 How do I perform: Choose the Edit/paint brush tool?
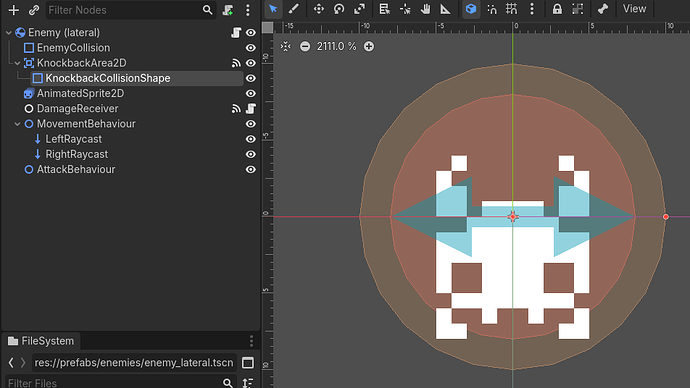coord(294,9)
